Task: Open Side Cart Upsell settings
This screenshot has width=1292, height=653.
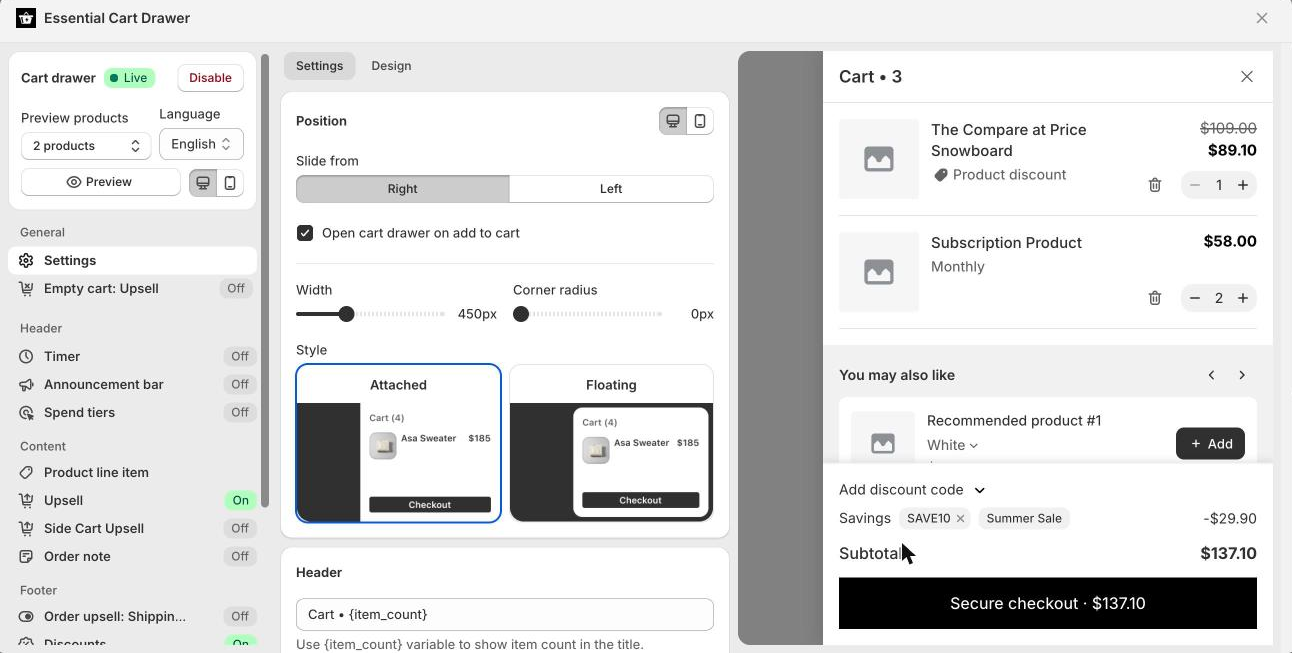Action: (132, 528)
